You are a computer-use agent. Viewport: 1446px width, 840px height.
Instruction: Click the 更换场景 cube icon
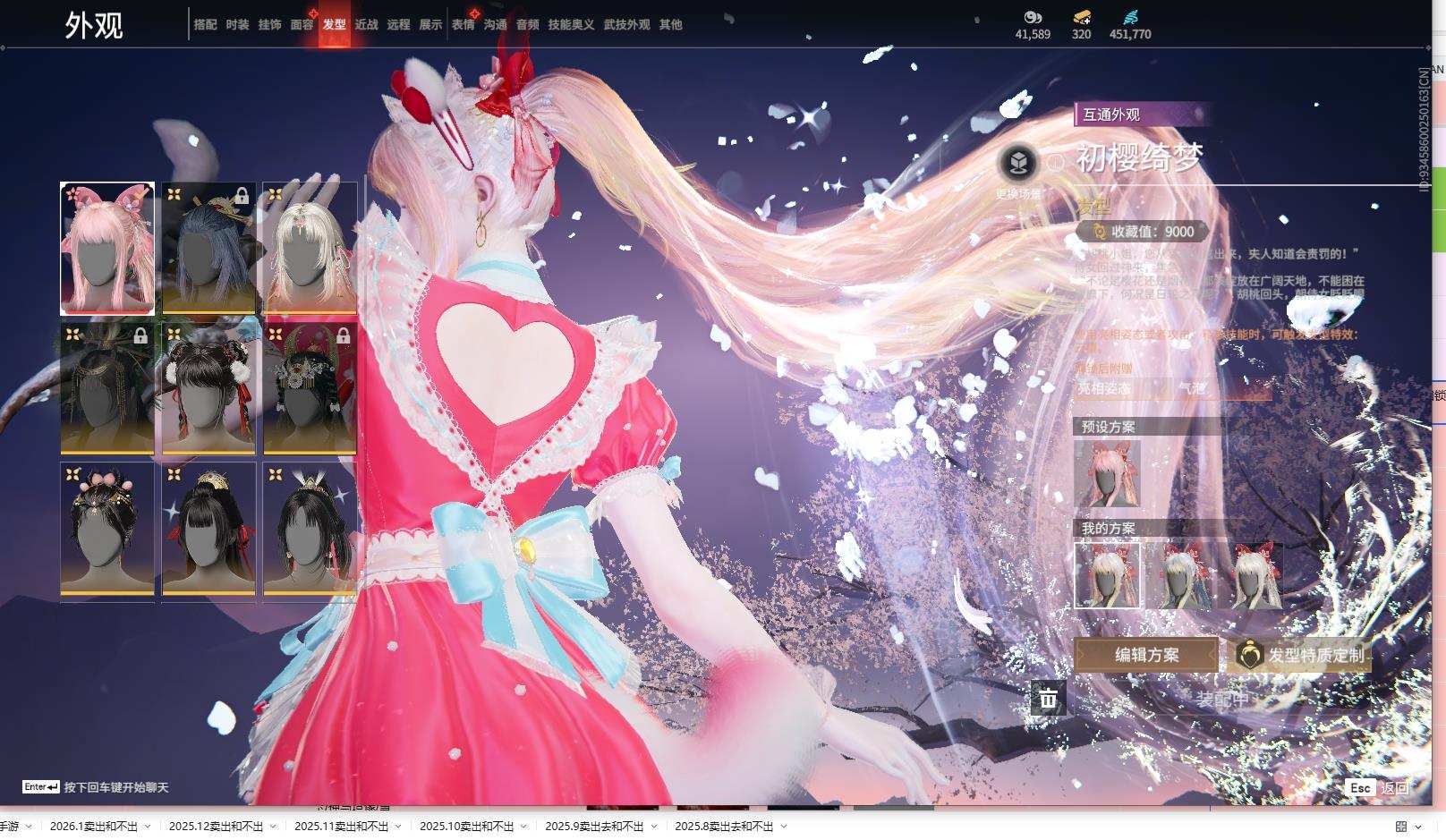coord(1018,163)
